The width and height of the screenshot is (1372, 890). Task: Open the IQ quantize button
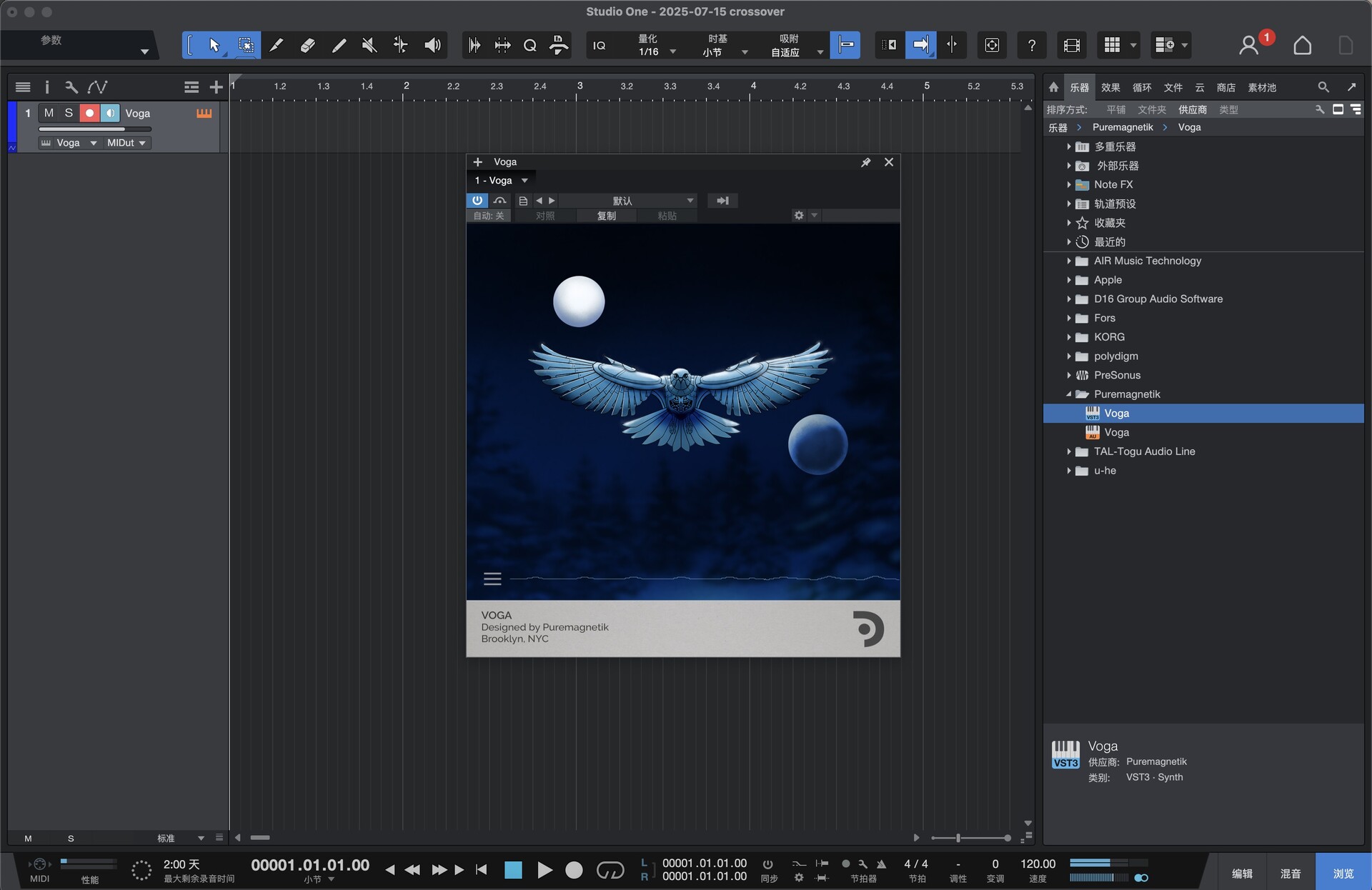pyautogui.click(x=600, y=46)
